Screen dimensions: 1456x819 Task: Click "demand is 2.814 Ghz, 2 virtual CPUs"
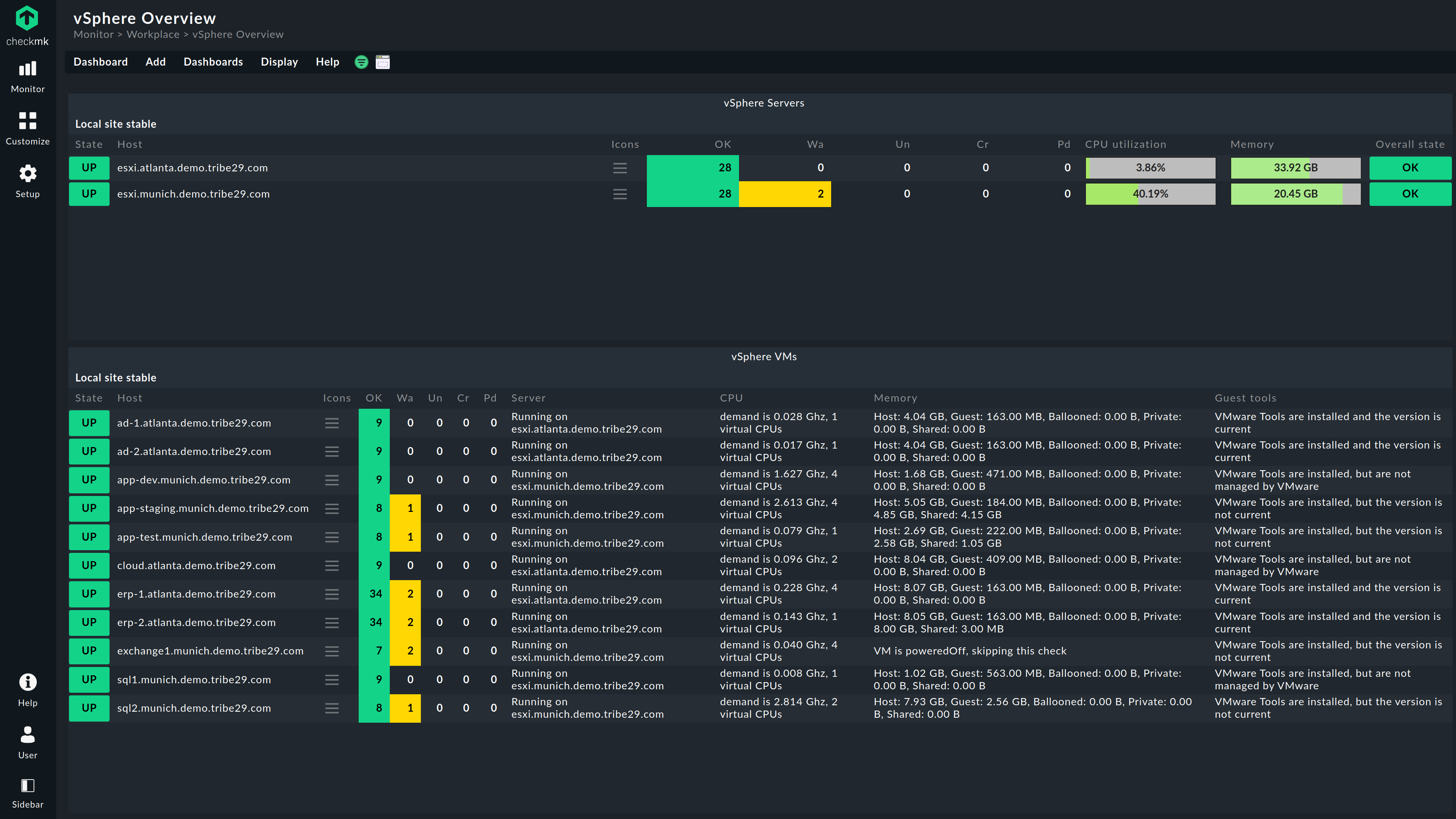(x=778, y=708)
